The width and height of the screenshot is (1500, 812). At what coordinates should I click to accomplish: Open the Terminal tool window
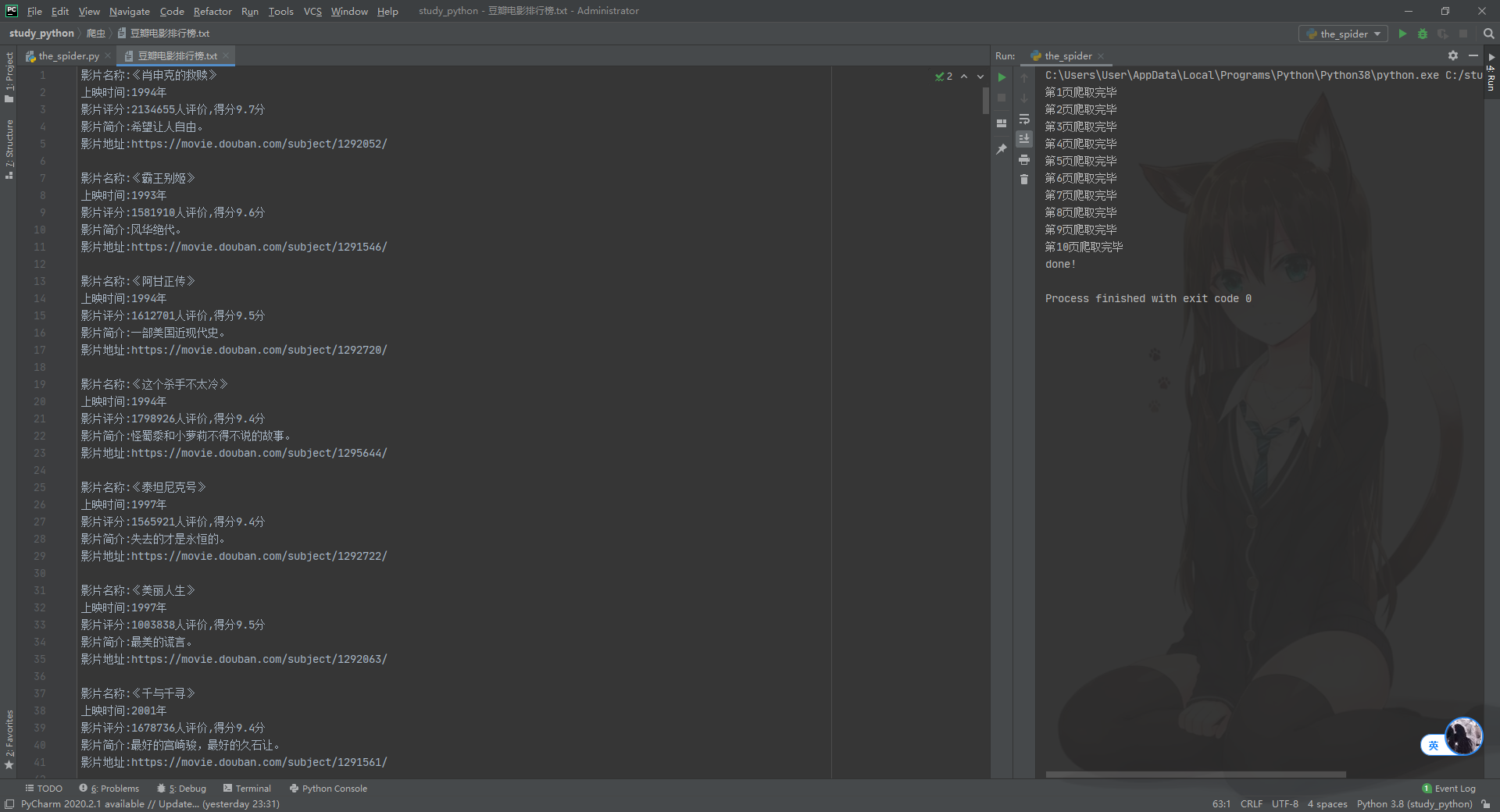pos(247,789)
